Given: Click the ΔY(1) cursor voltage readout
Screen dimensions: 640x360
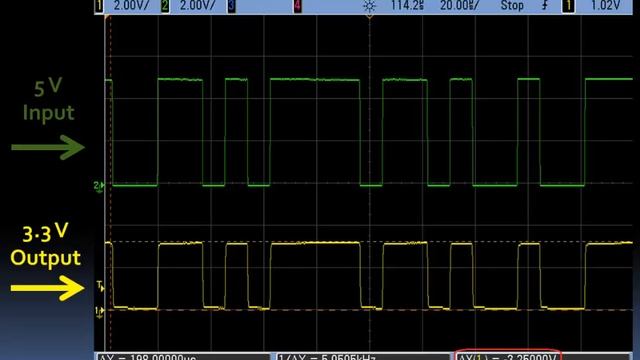Looking at the screenshot, I should tap(508, 357).
